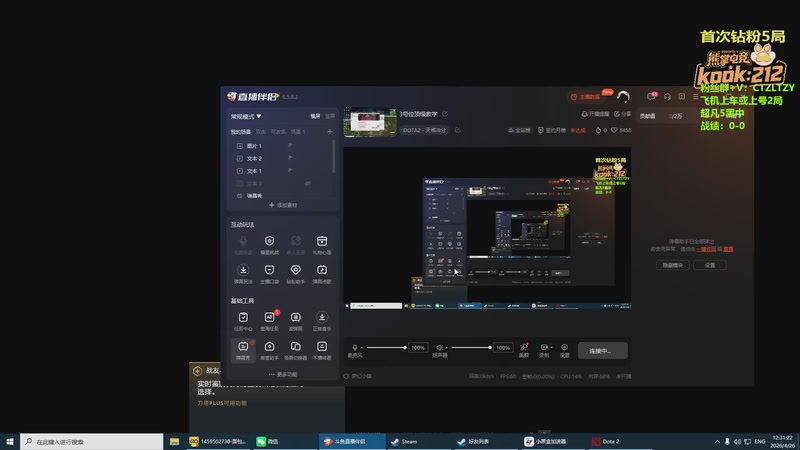Select the 图片 1 source row
Screen dimensions: 800x450
(281, 146)
